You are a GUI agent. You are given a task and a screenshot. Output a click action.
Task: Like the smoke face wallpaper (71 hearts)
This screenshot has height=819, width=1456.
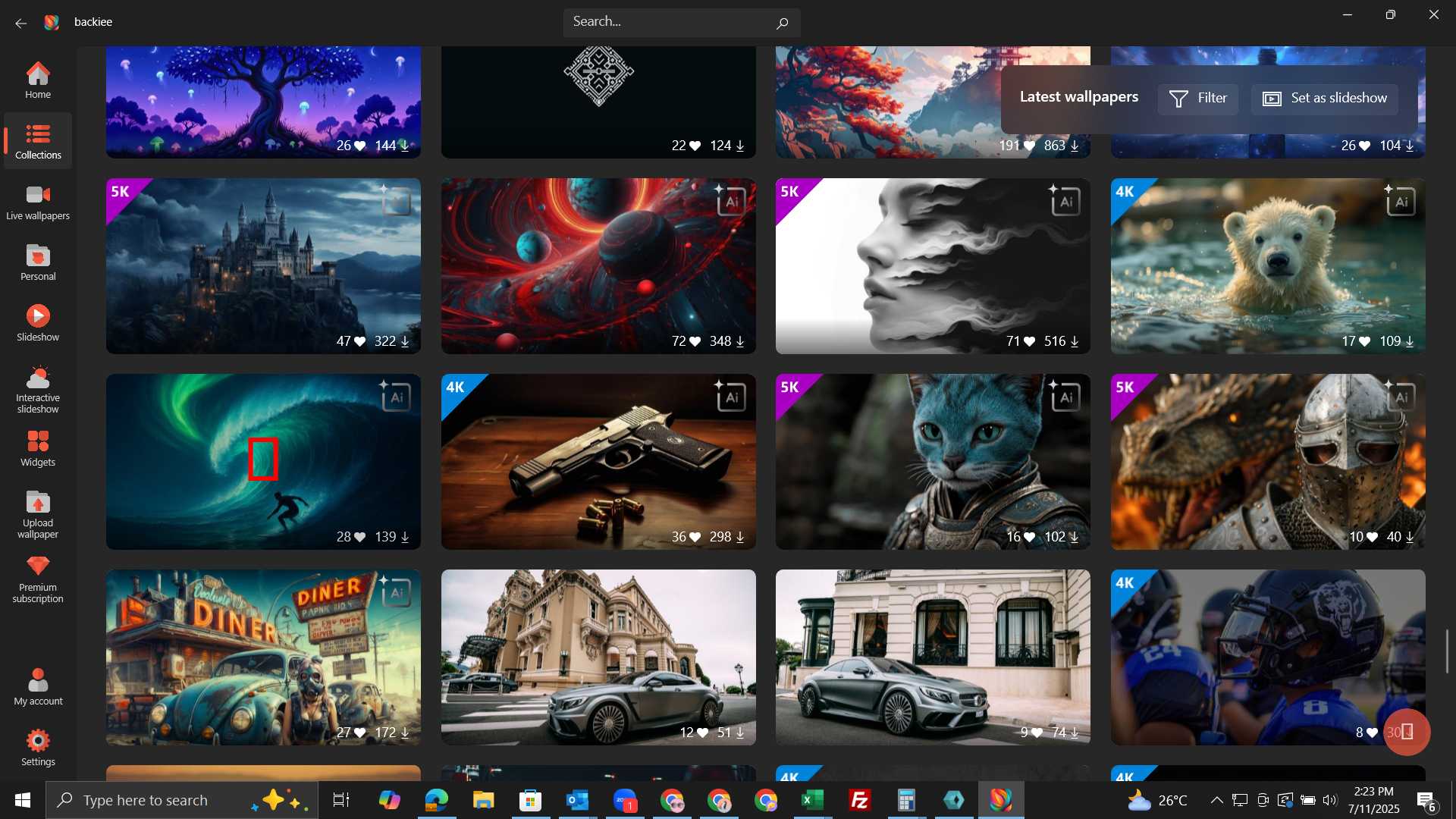pyautogui.click(x=1029, y=342)
